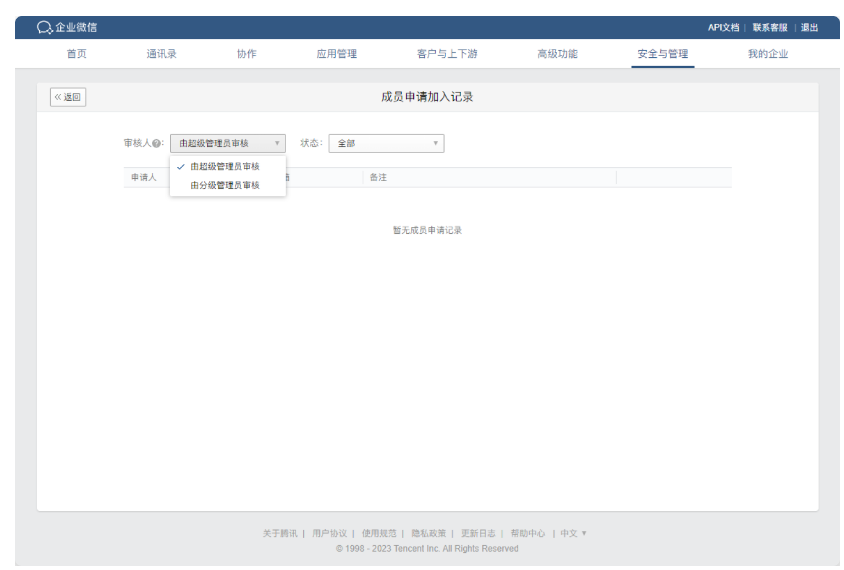Open the 状态 全部 dropdown

coord(386,144)
